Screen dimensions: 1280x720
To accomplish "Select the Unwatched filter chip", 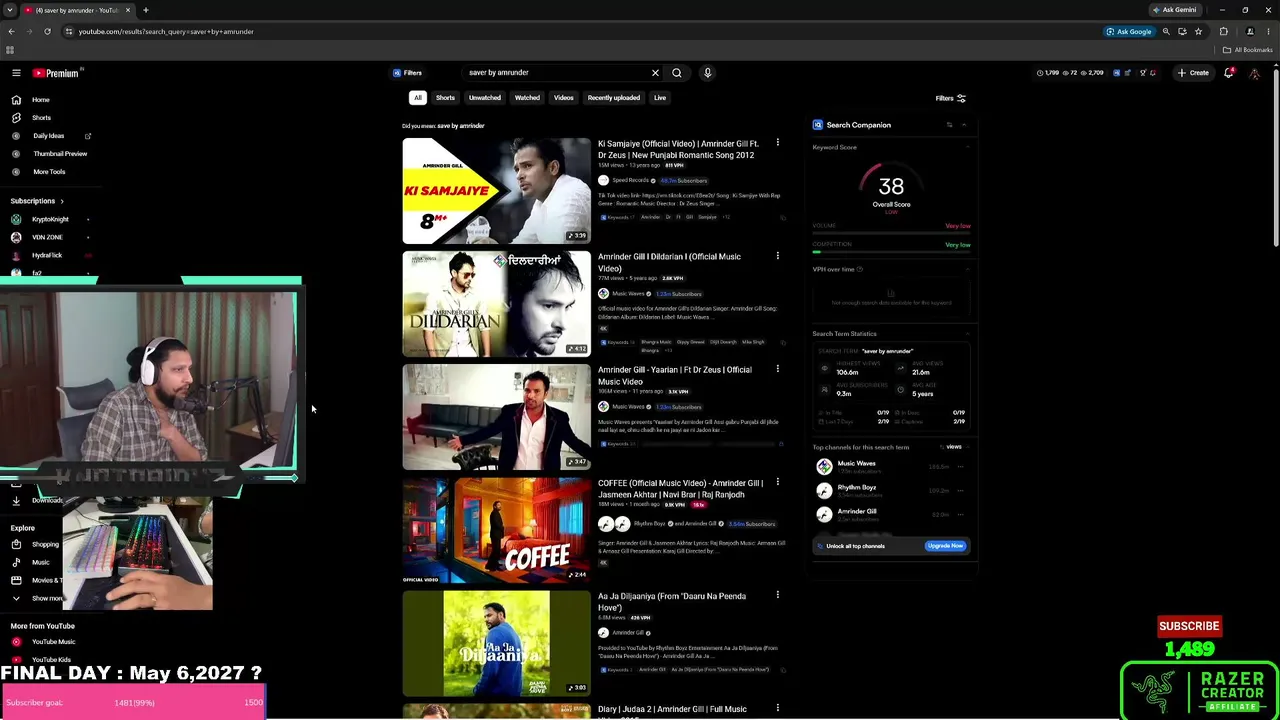I will tap(485, 98).
